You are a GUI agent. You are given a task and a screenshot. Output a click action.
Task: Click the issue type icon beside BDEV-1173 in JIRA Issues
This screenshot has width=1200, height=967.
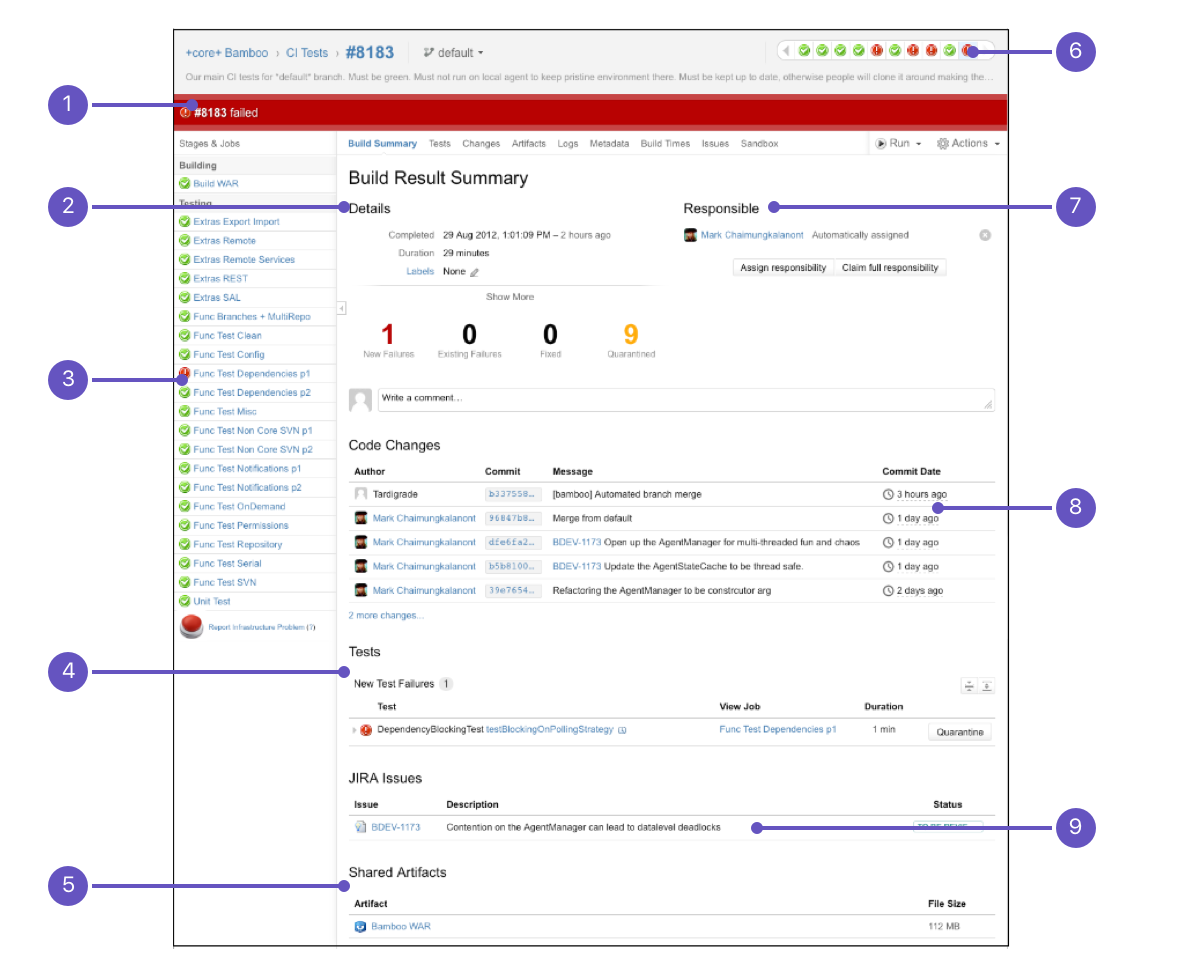(361, 828)
